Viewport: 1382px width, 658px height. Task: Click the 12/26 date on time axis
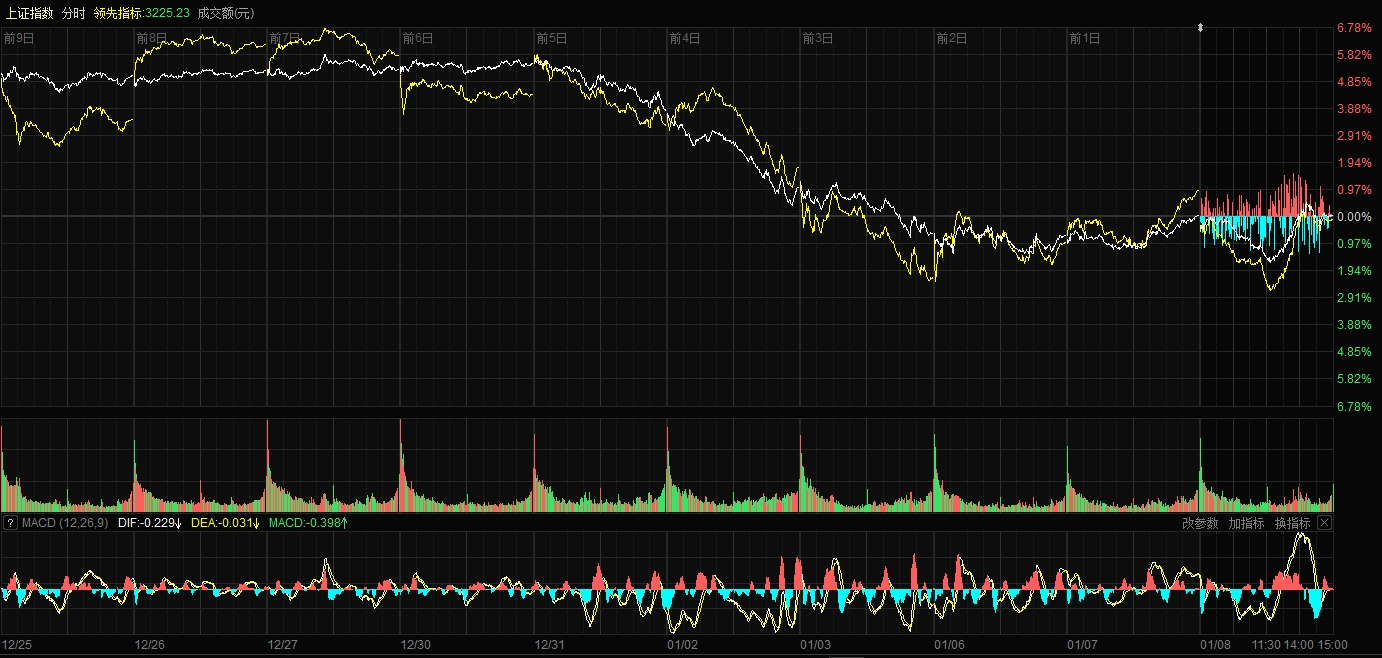[150, 645]
